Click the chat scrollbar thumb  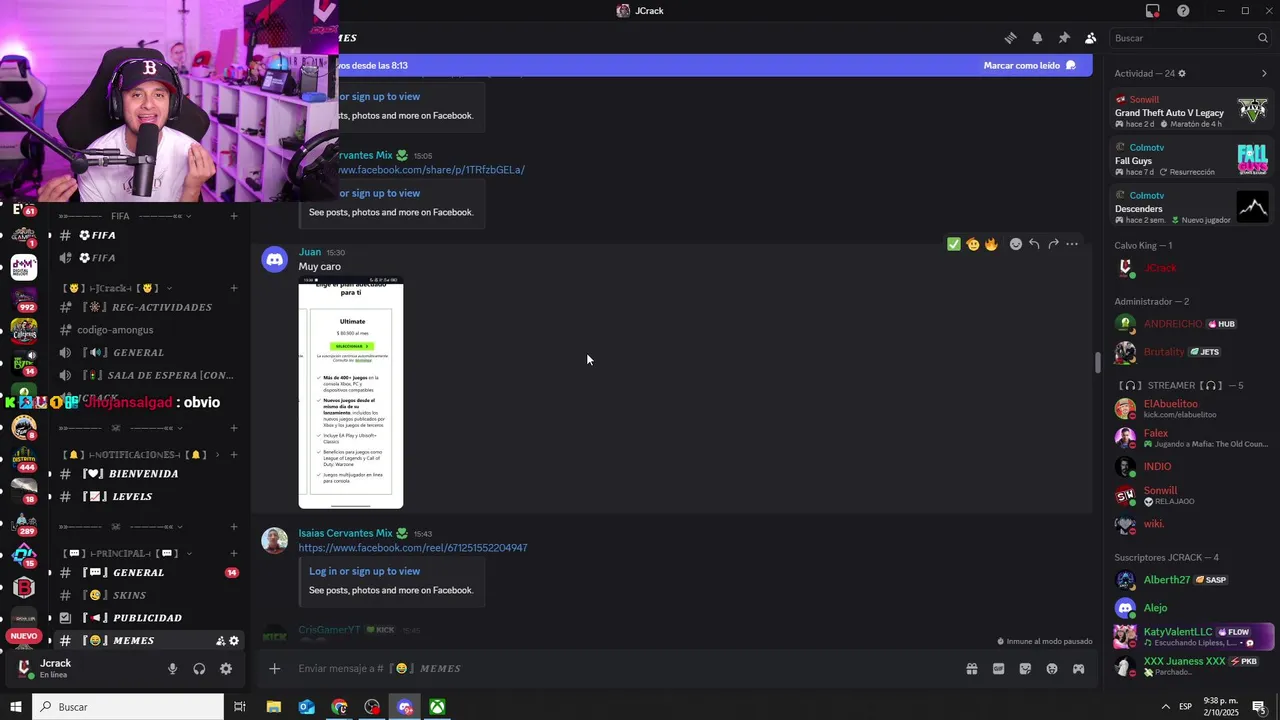tap(1097, 363)
